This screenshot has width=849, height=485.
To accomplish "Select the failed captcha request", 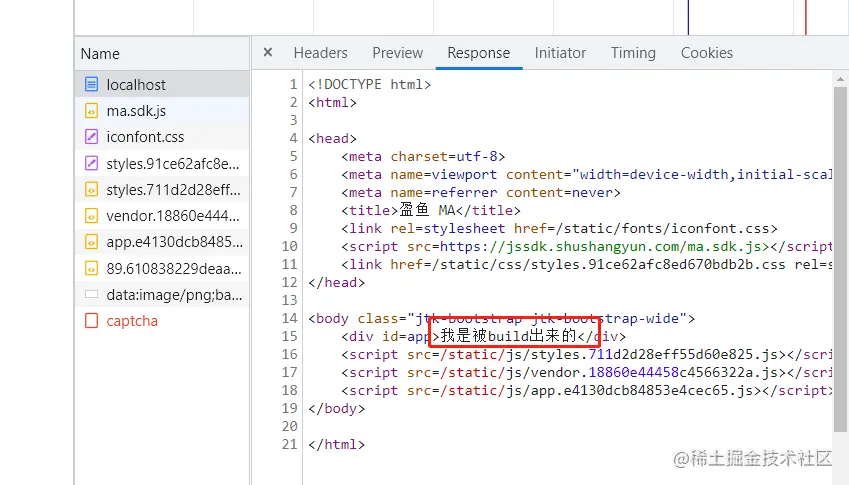I will (x=162, y=320).
